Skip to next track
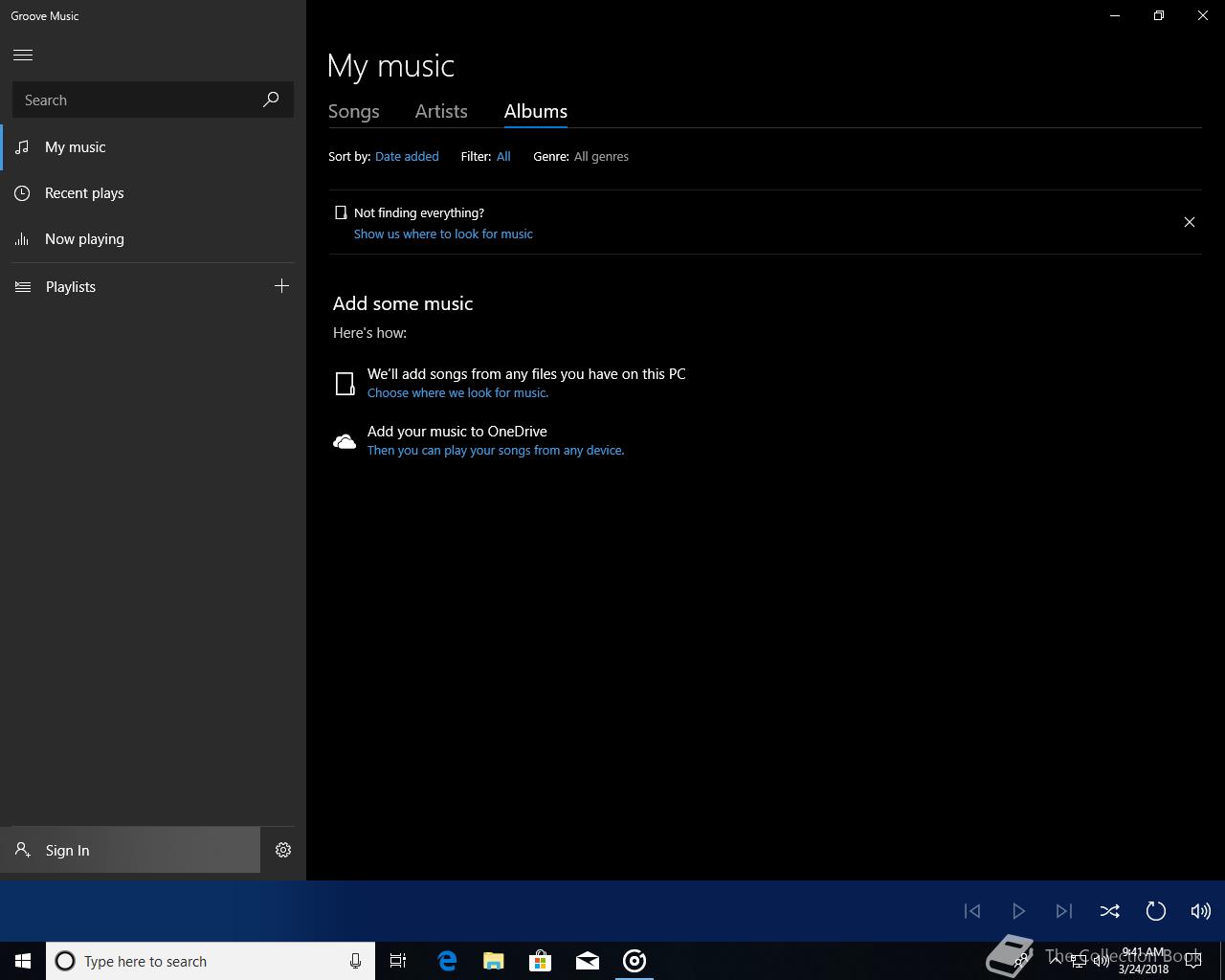 coord(1064,911)
